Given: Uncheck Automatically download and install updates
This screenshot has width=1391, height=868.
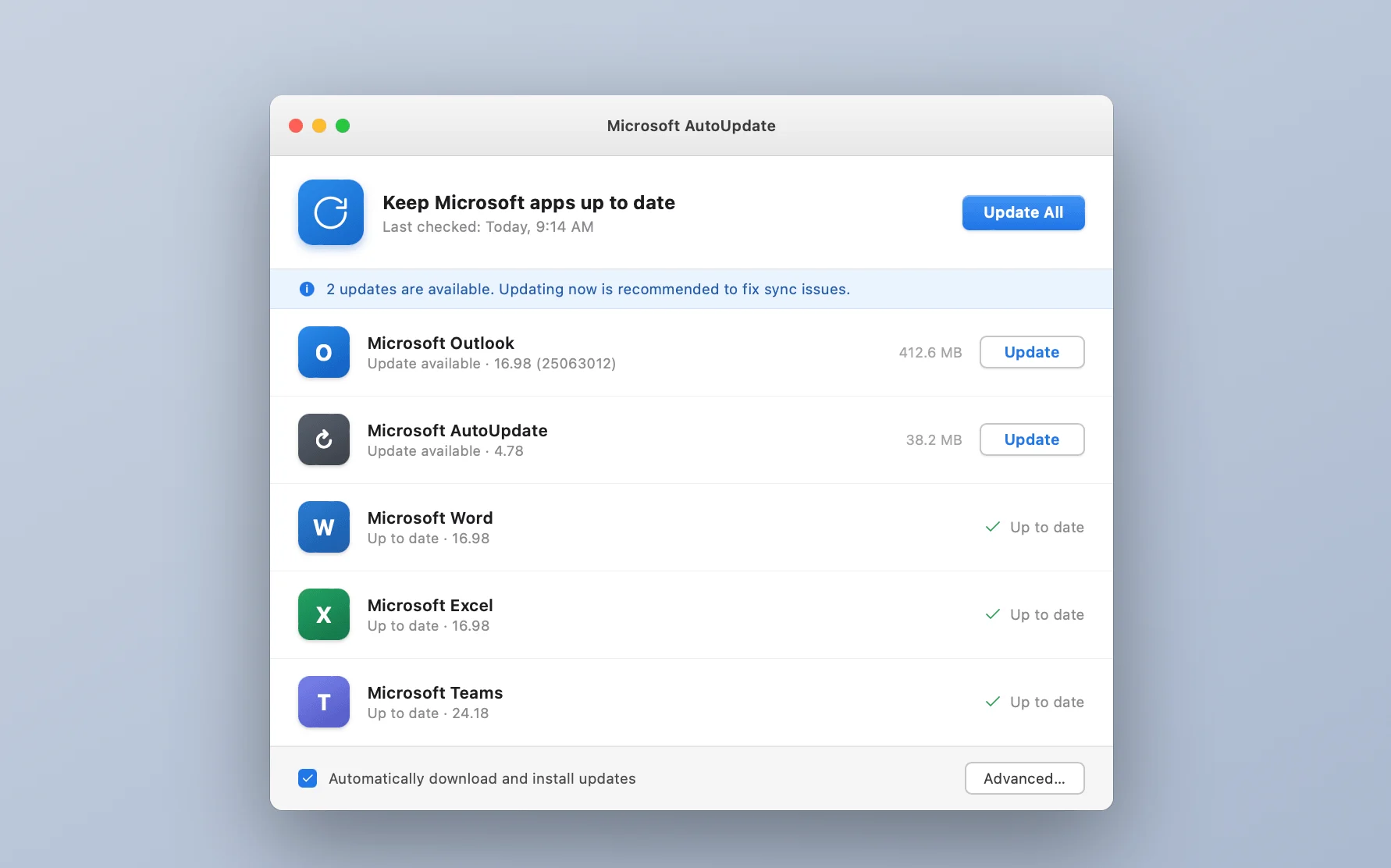Looking at the screenshot, I should coord(308,778).
